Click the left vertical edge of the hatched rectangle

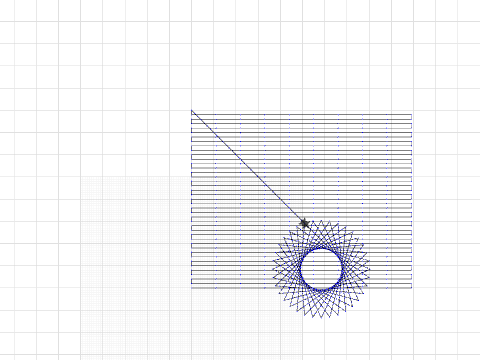click(192, 200)
